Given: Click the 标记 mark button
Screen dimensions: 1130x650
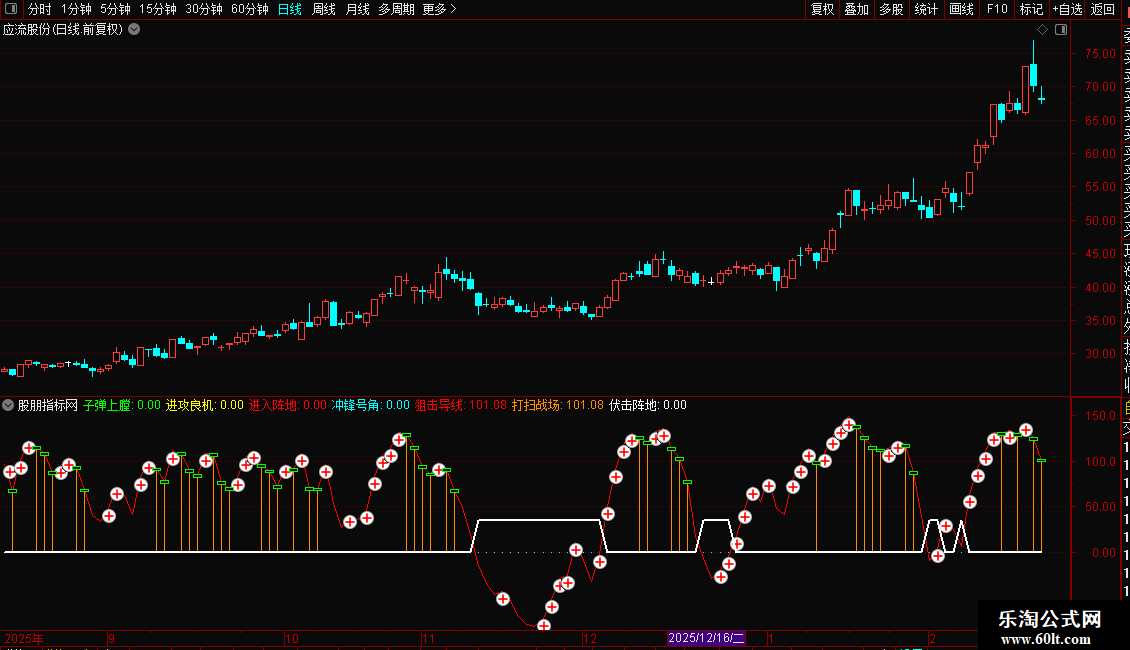Looking at the screenshot, I should (1031, 9).
